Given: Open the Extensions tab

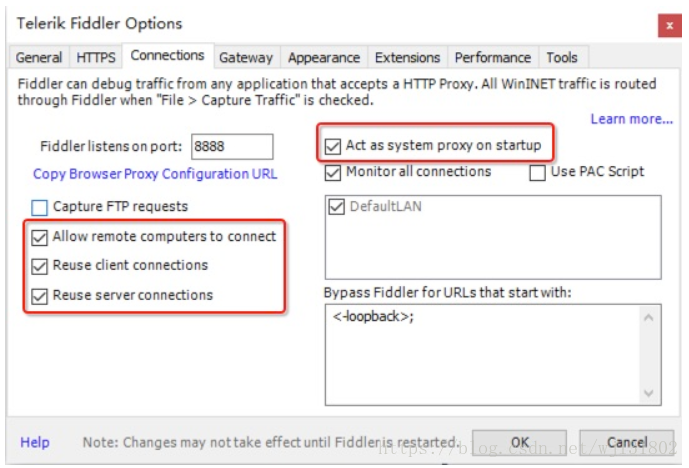Looking at the screenshot, I should (x=407, y=58).
